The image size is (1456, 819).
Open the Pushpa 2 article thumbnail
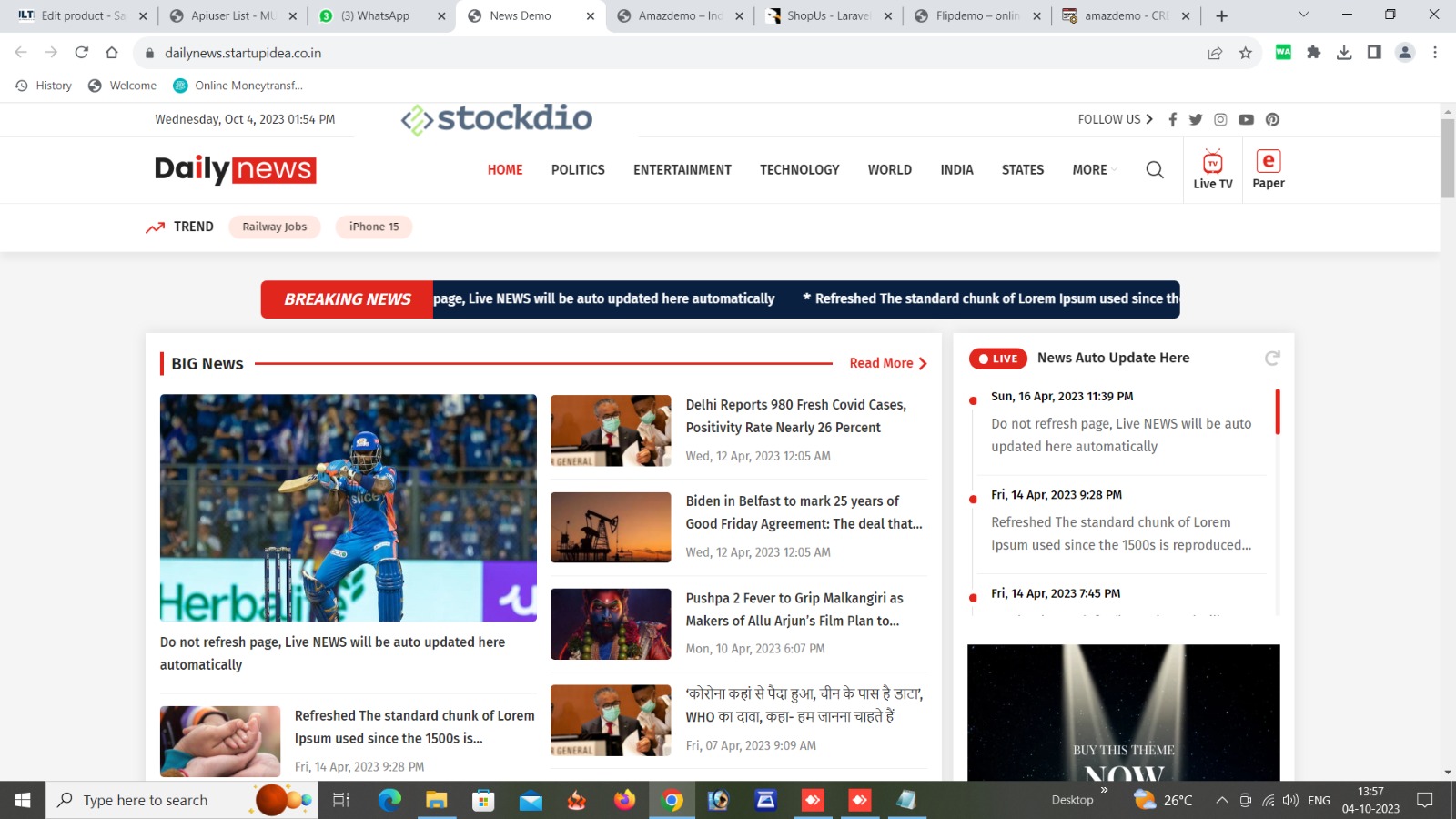(611, 624)
